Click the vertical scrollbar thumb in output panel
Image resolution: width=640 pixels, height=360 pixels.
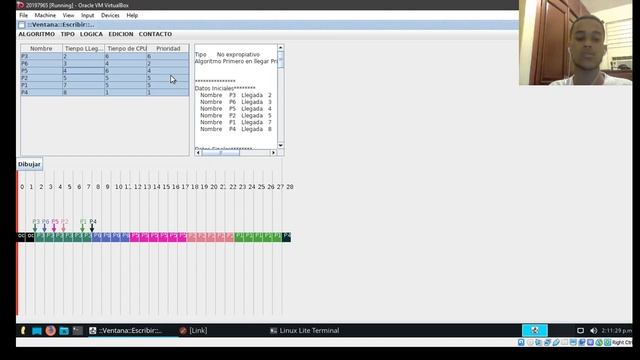[281, 60]
